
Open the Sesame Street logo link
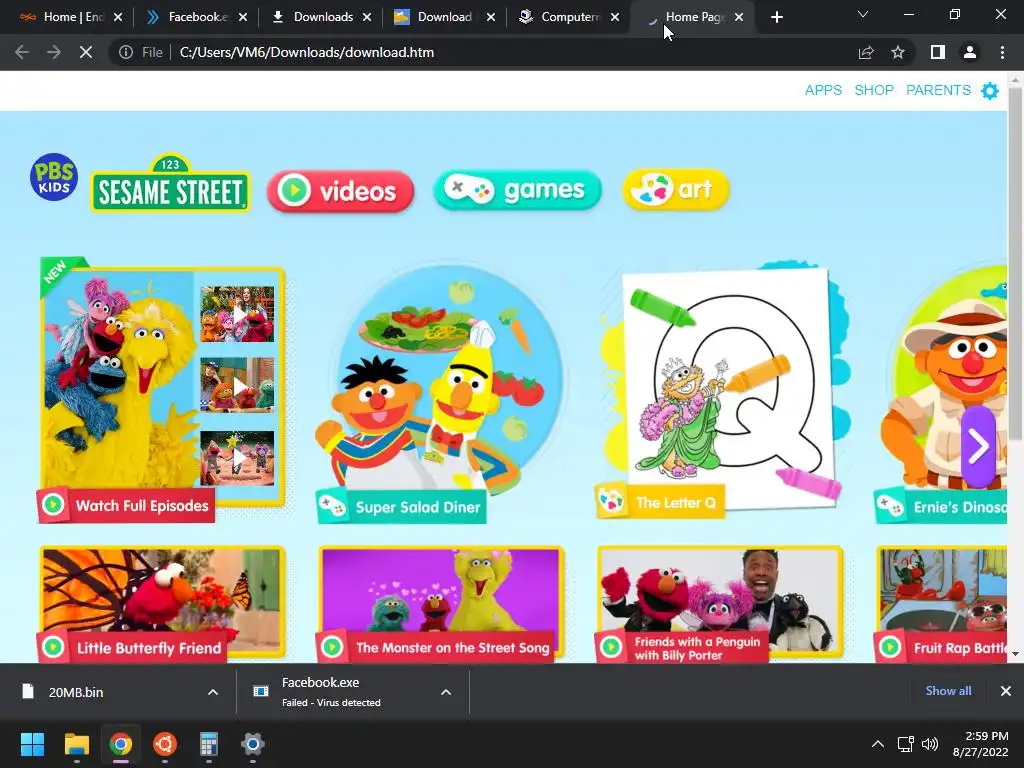tap(170, 184)
